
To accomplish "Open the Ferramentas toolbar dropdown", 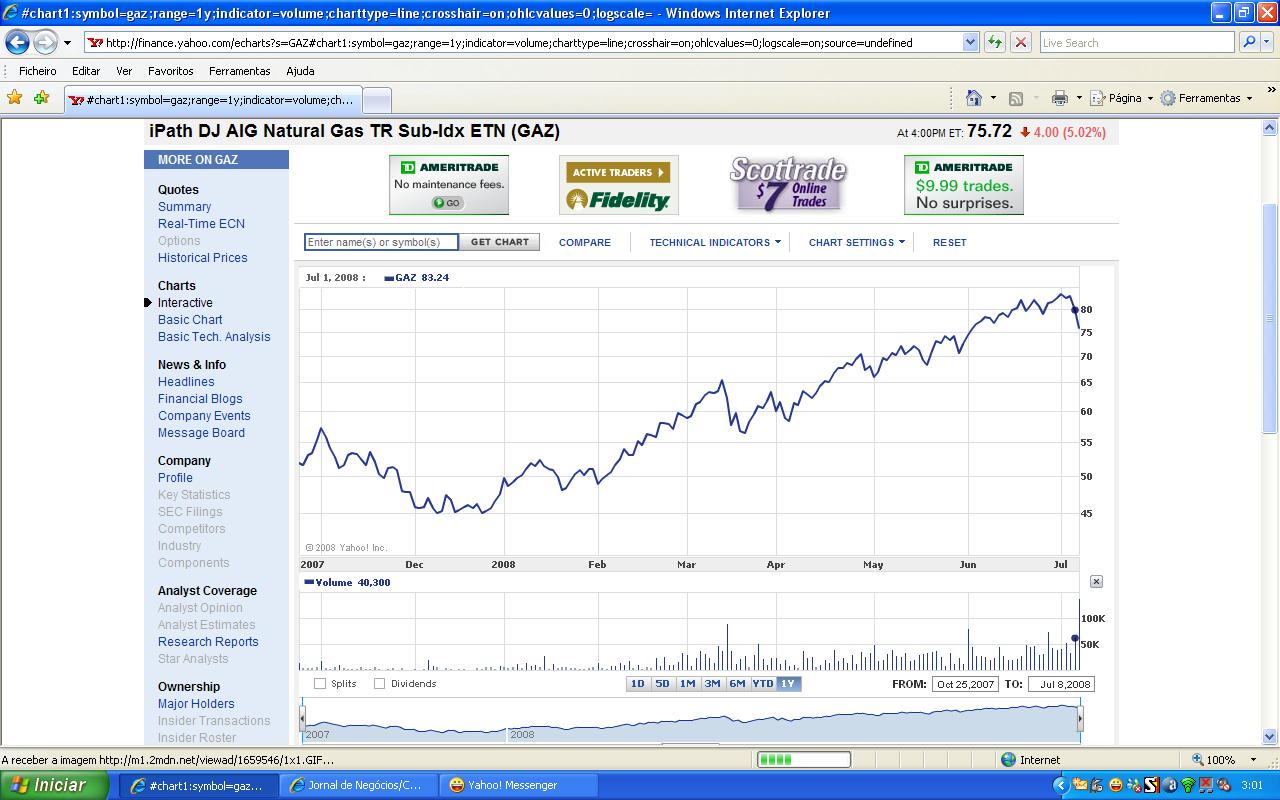I will 1206,98.
